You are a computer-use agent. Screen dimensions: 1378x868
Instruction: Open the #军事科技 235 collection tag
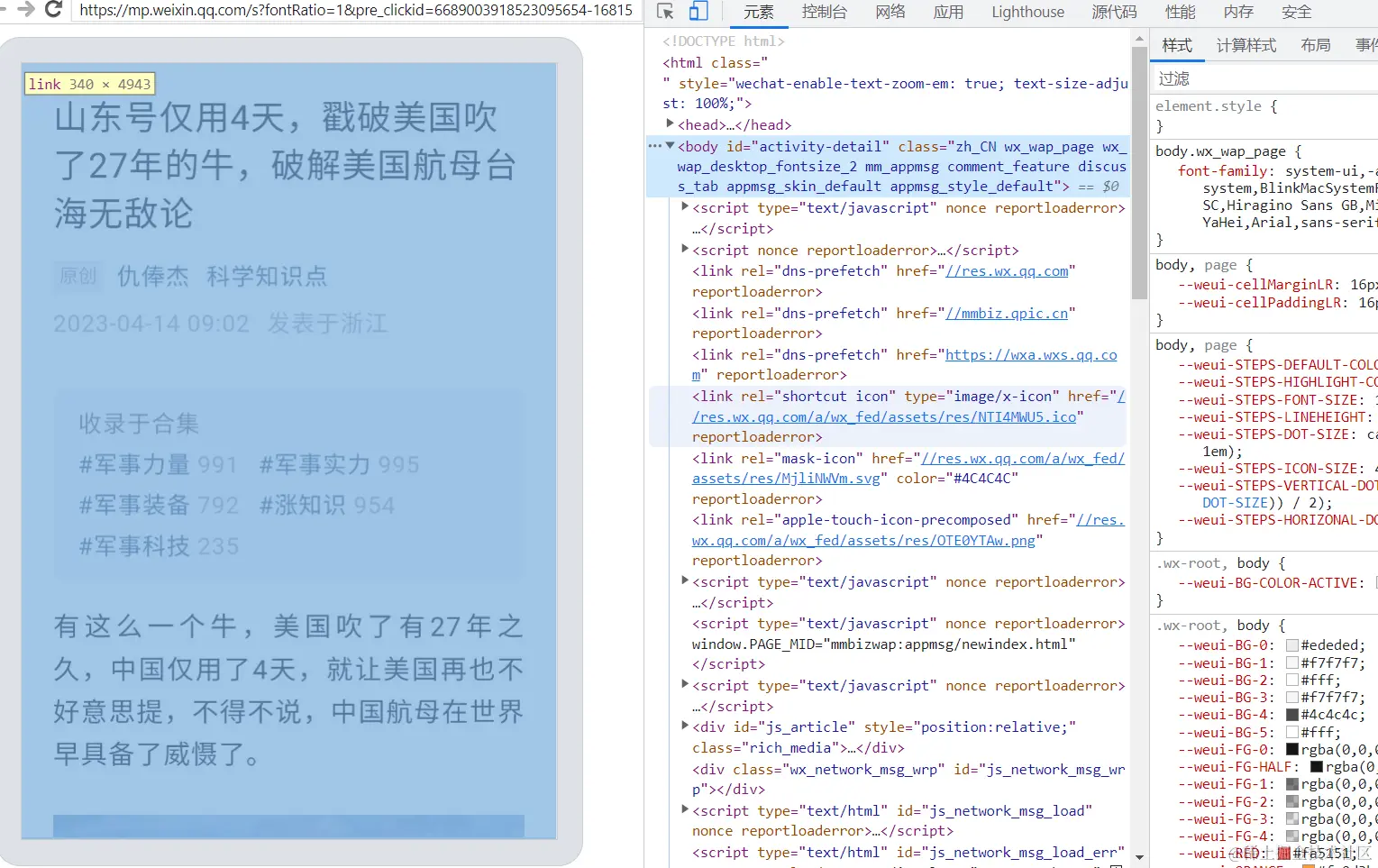[x=159, y=546]
